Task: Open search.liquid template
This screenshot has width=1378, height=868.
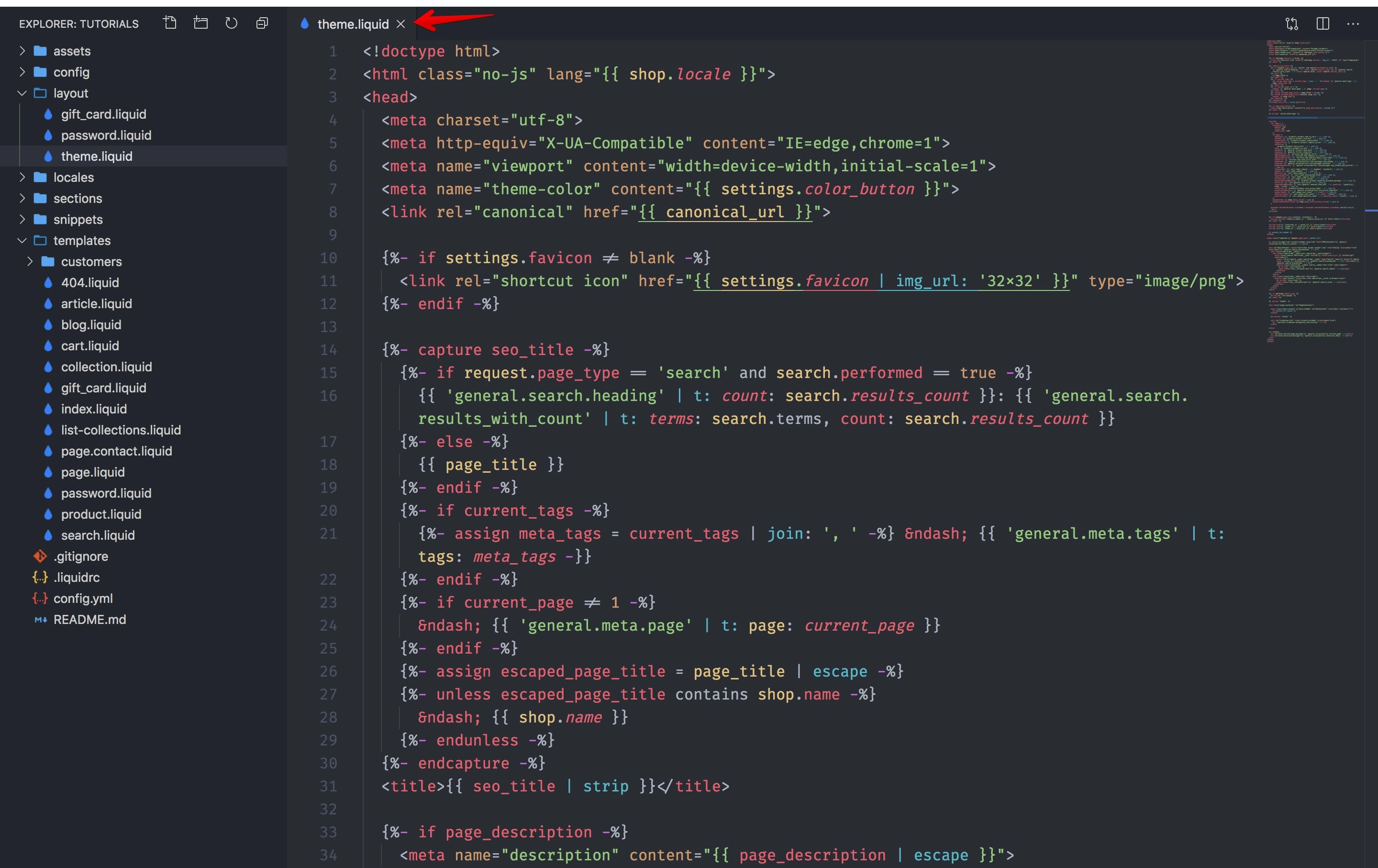Action: click(x=143, y=535)
